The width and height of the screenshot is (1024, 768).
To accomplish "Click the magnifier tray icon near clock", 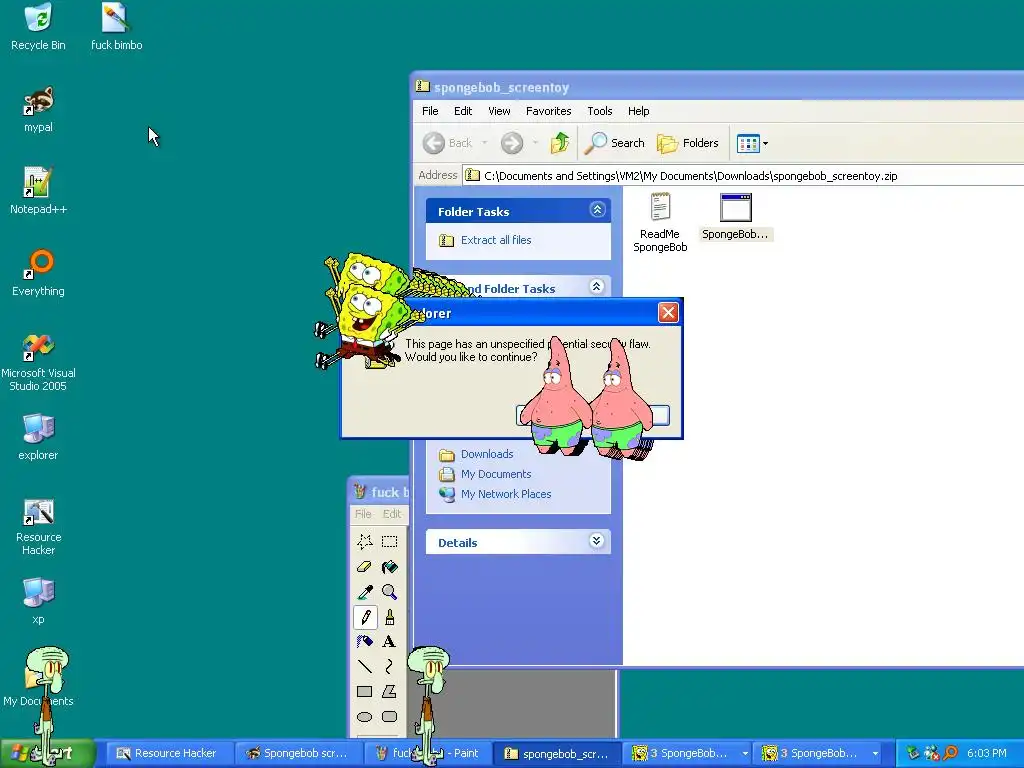I will pos(951,753).
